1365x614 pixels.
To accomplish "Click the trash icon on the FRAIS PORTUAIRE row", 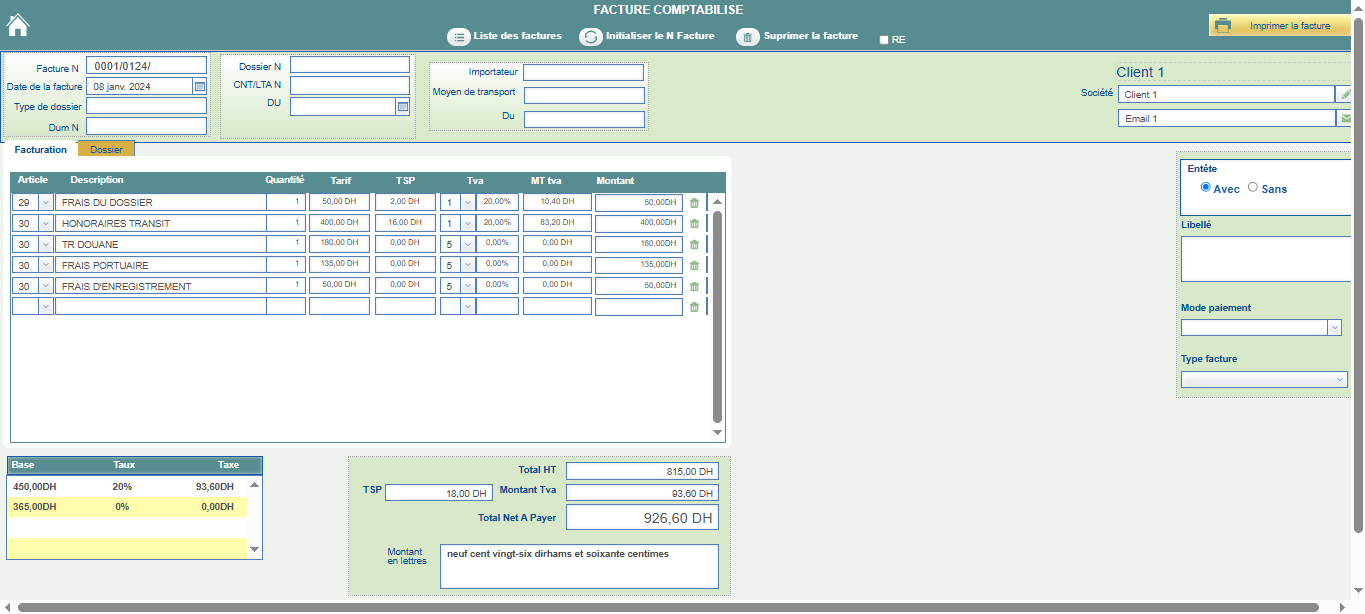I will coord(694,266).
